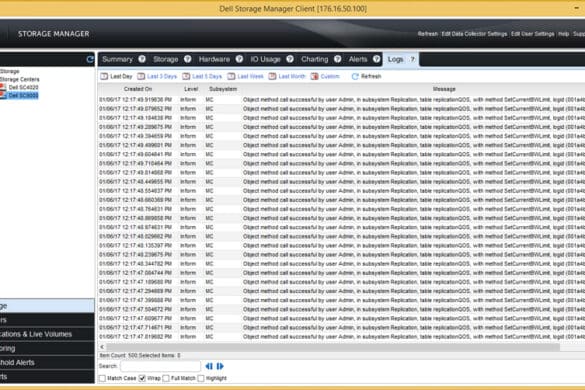Select log row 12:17:47.609677 PM
Viewport: 585px width, 390px height.
tap(341, 318)
